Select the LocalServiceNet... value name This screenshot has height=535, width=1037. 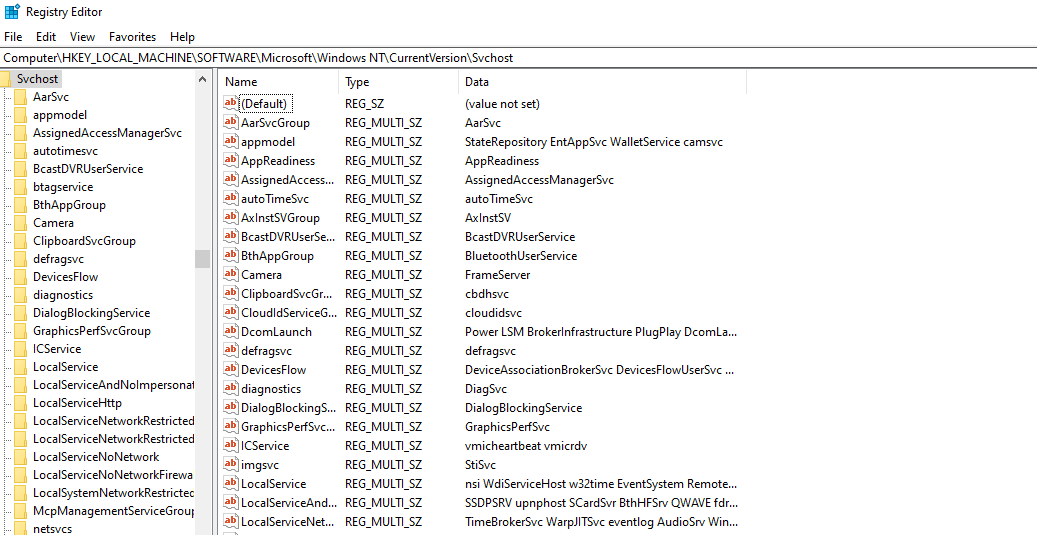point(289,522)
